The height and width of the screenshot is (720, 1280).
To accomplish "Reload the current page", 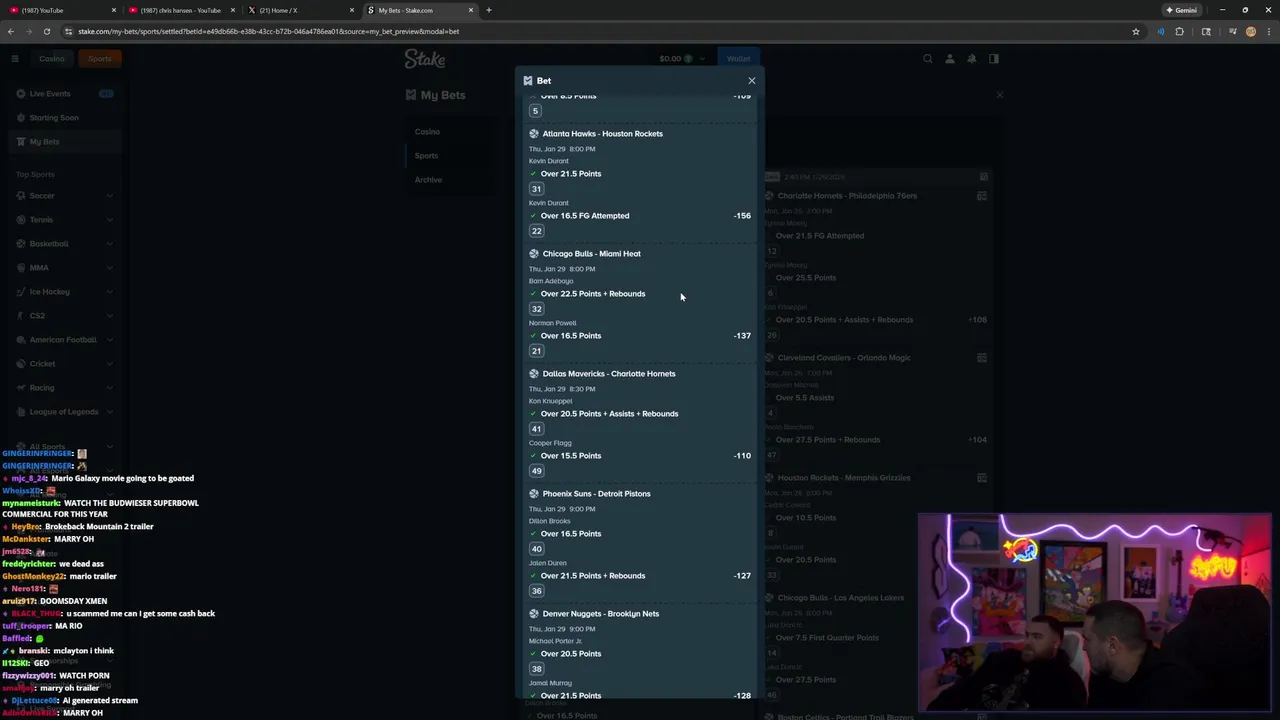I will click(47, 31).
